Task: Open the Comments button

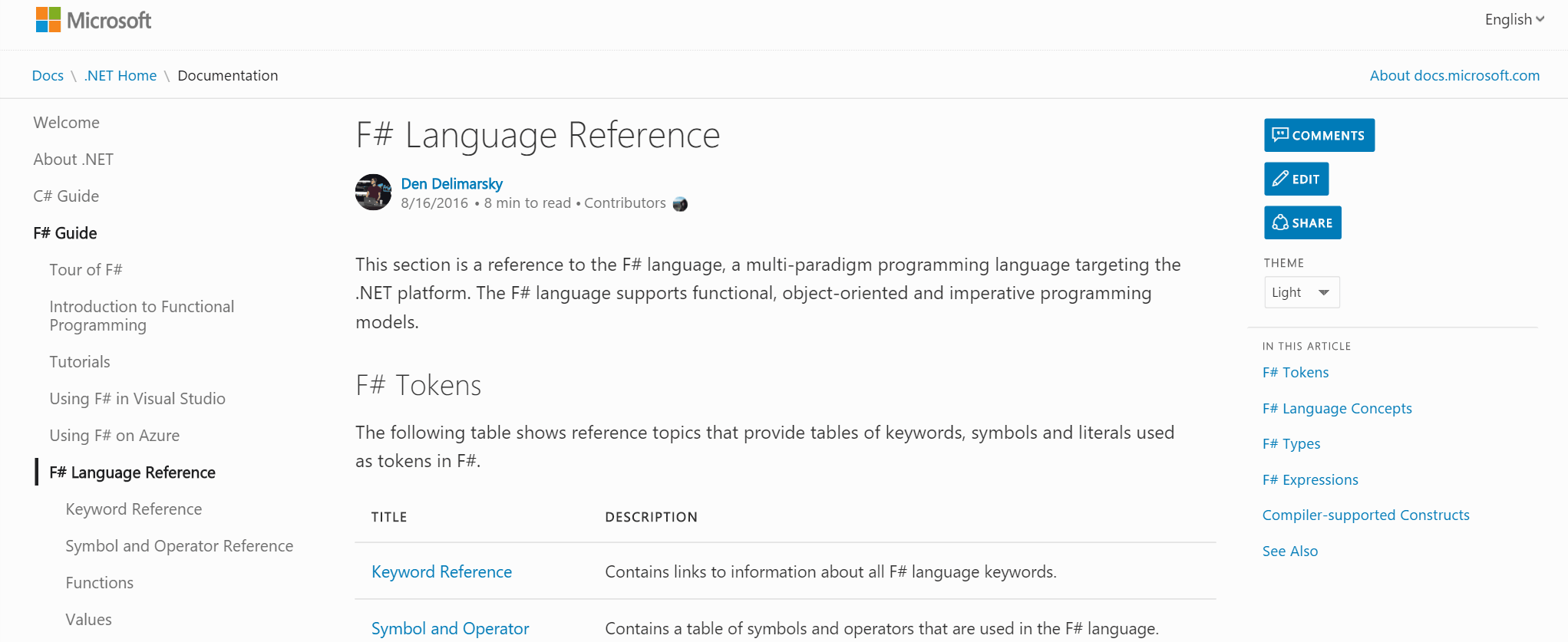Action: point(1319,135)
